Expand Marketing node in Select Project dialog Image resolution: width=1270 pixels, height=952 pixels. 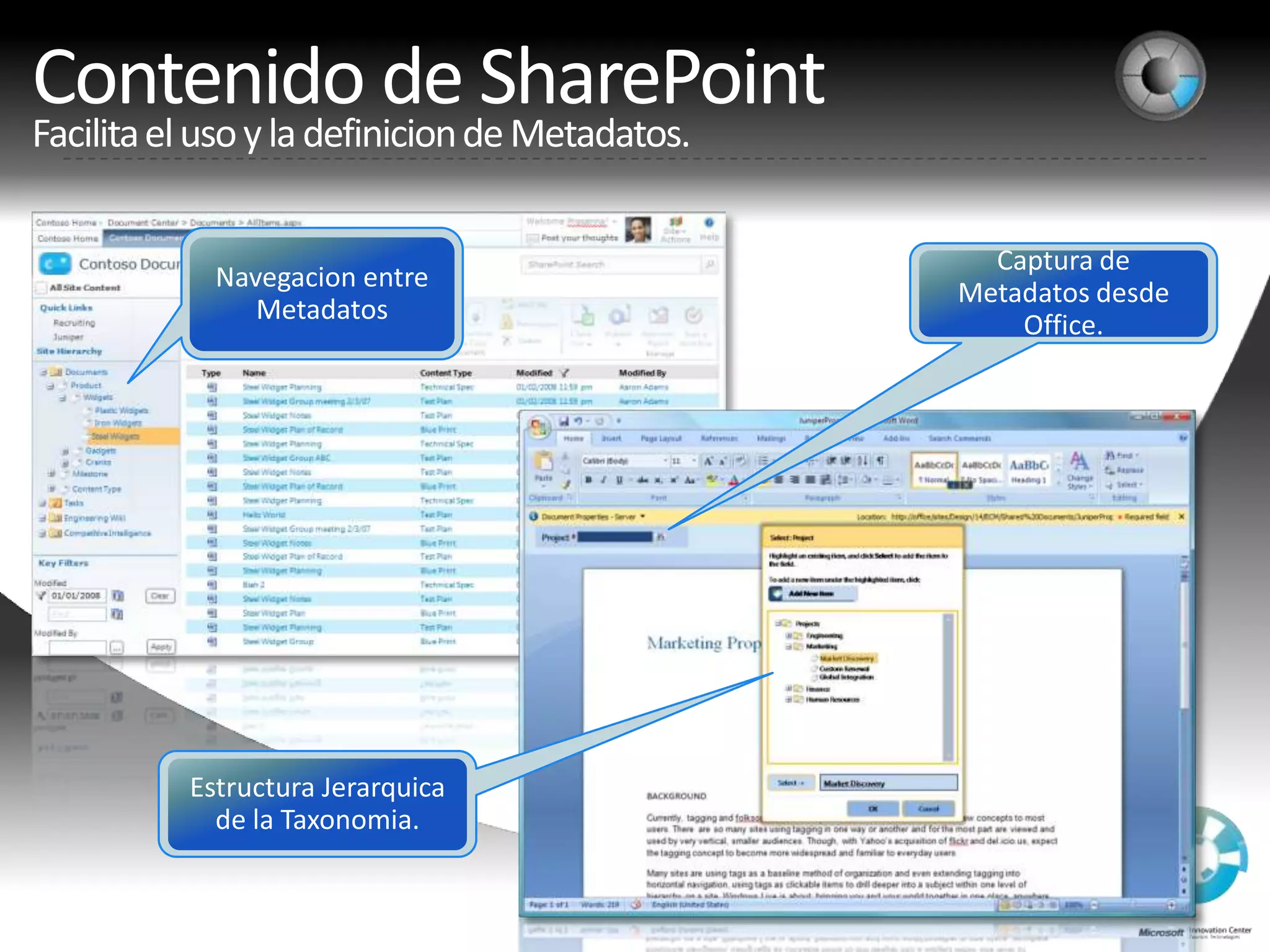[x=789, y=646]
